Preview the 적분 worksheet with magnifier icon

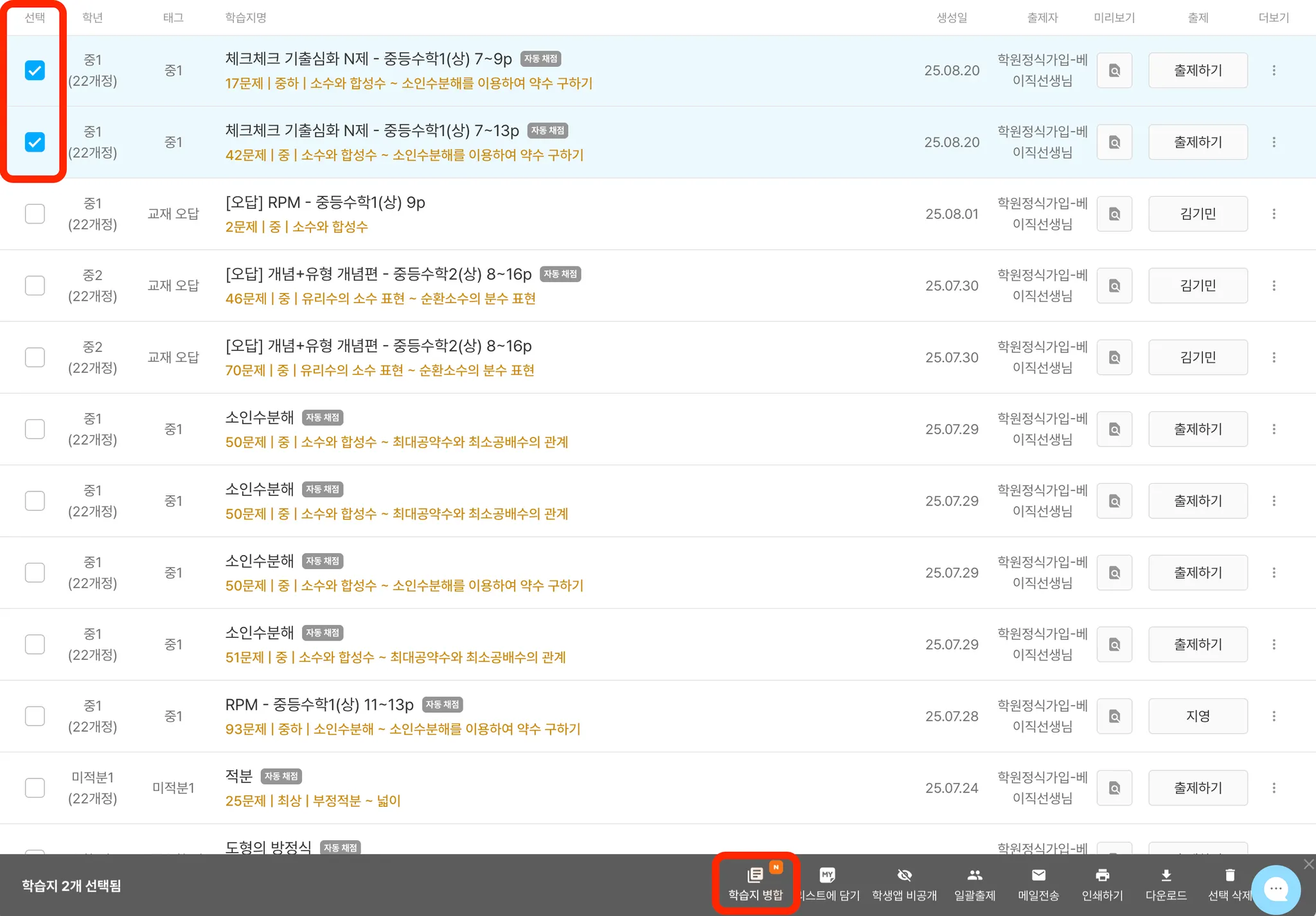coord(1114,788)
